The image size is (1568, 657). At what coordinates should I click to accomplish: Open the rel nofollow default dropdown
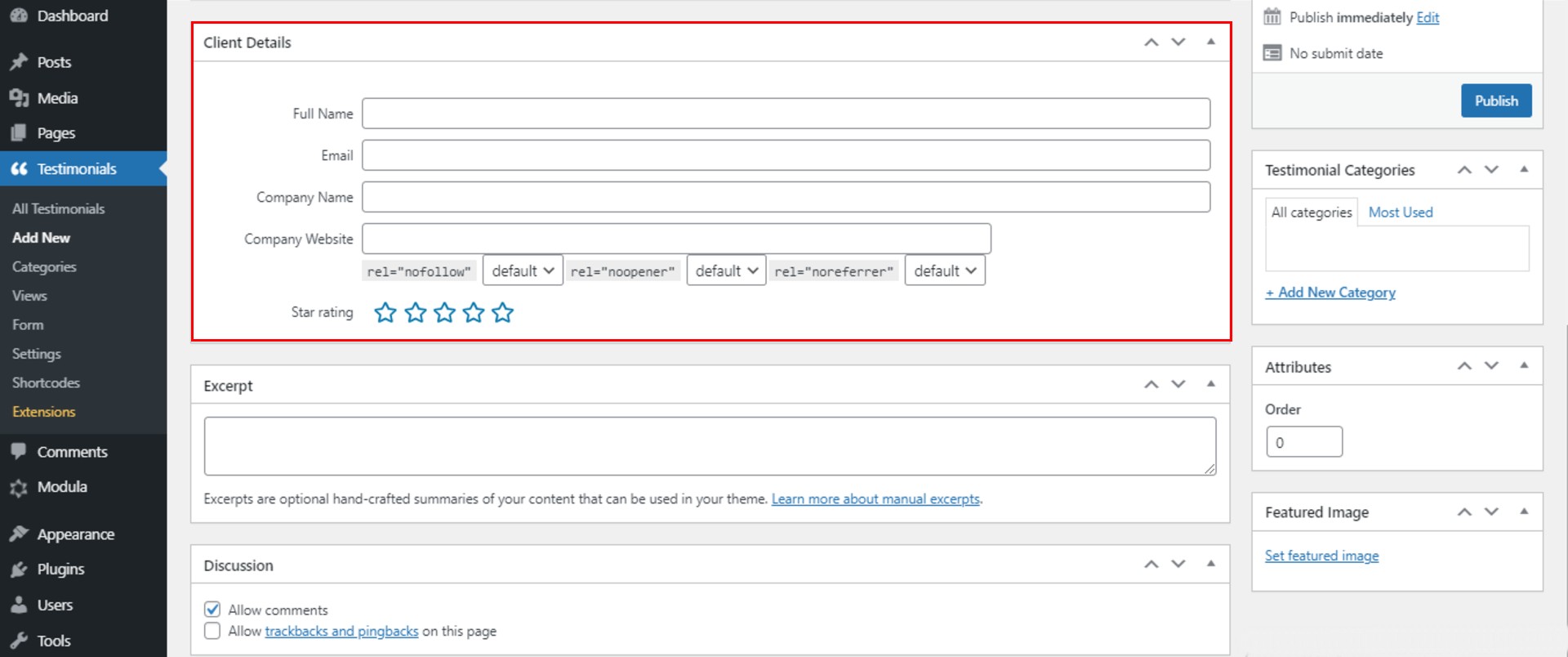(523, 270)
